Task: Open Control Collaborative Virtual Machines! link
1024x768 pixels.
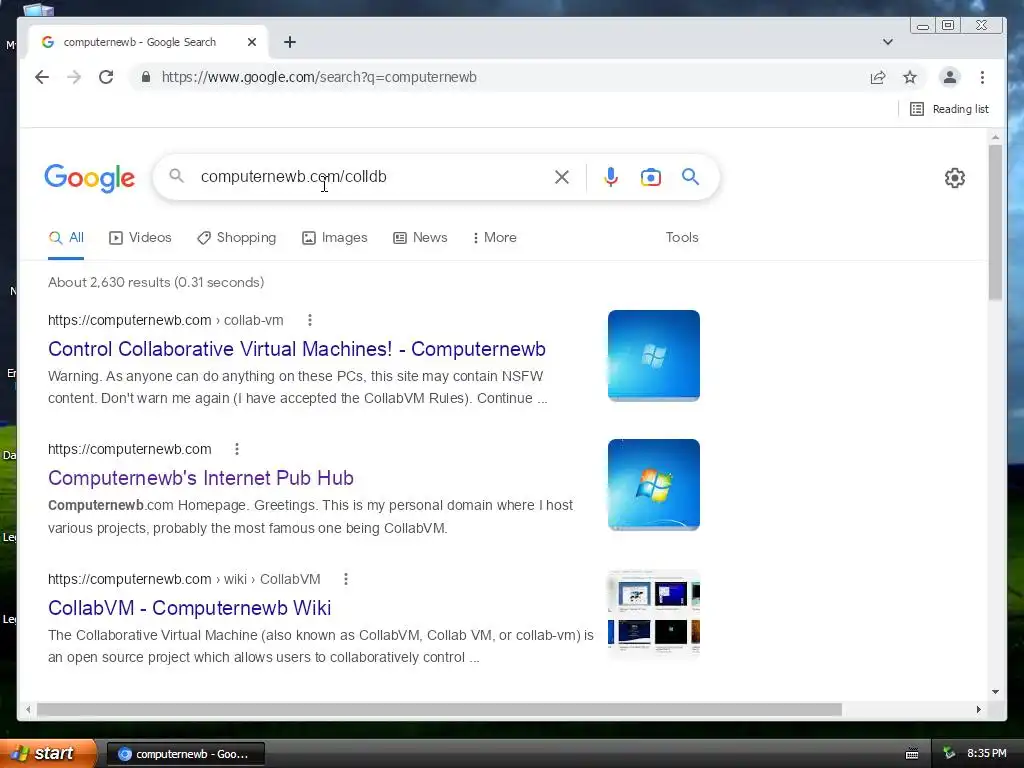Action: click(x=296, y=349)
